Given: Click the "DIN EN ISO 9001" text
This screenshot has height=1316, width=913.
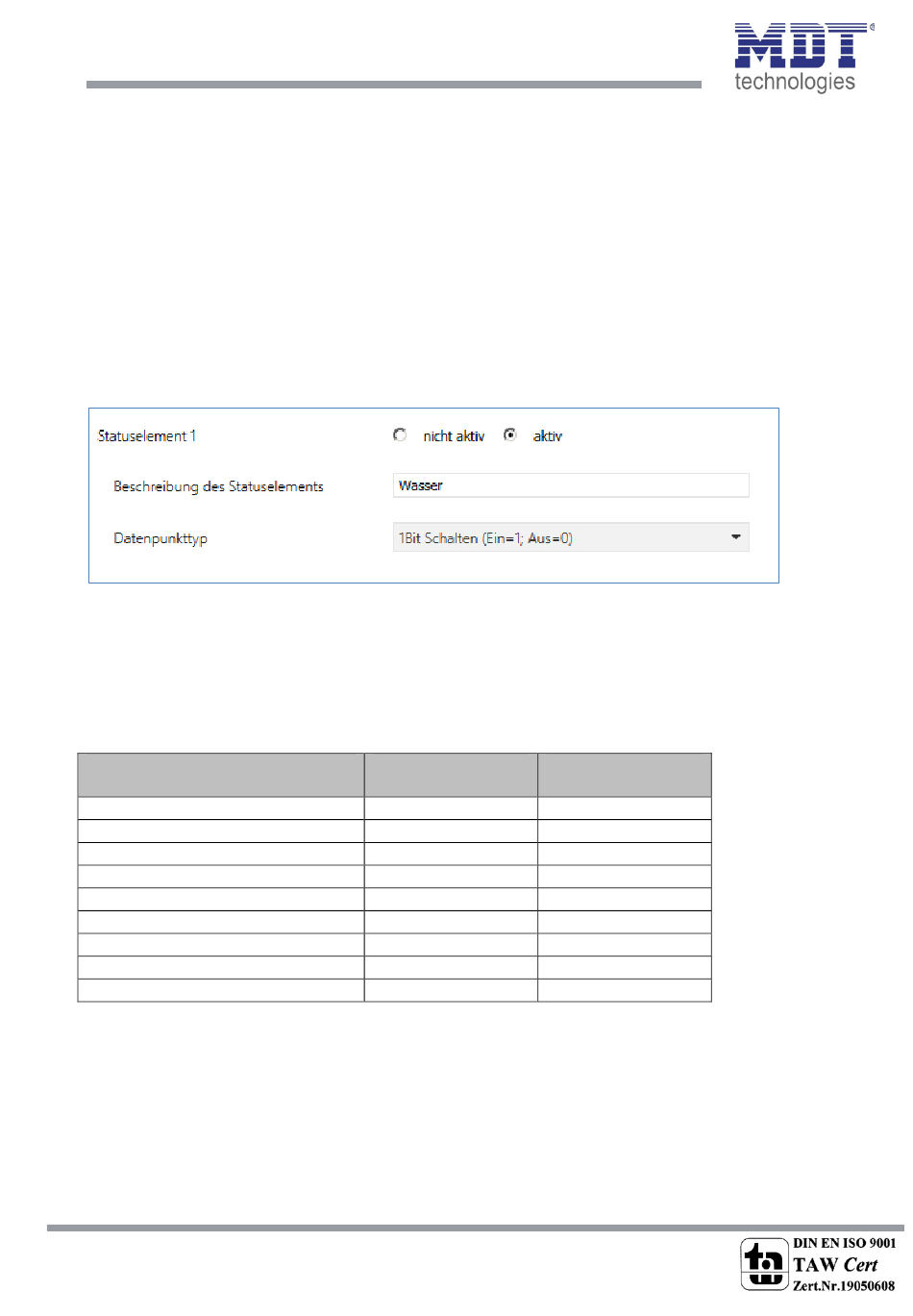Looking at the screenshot, I should [x=844, y=1243].
